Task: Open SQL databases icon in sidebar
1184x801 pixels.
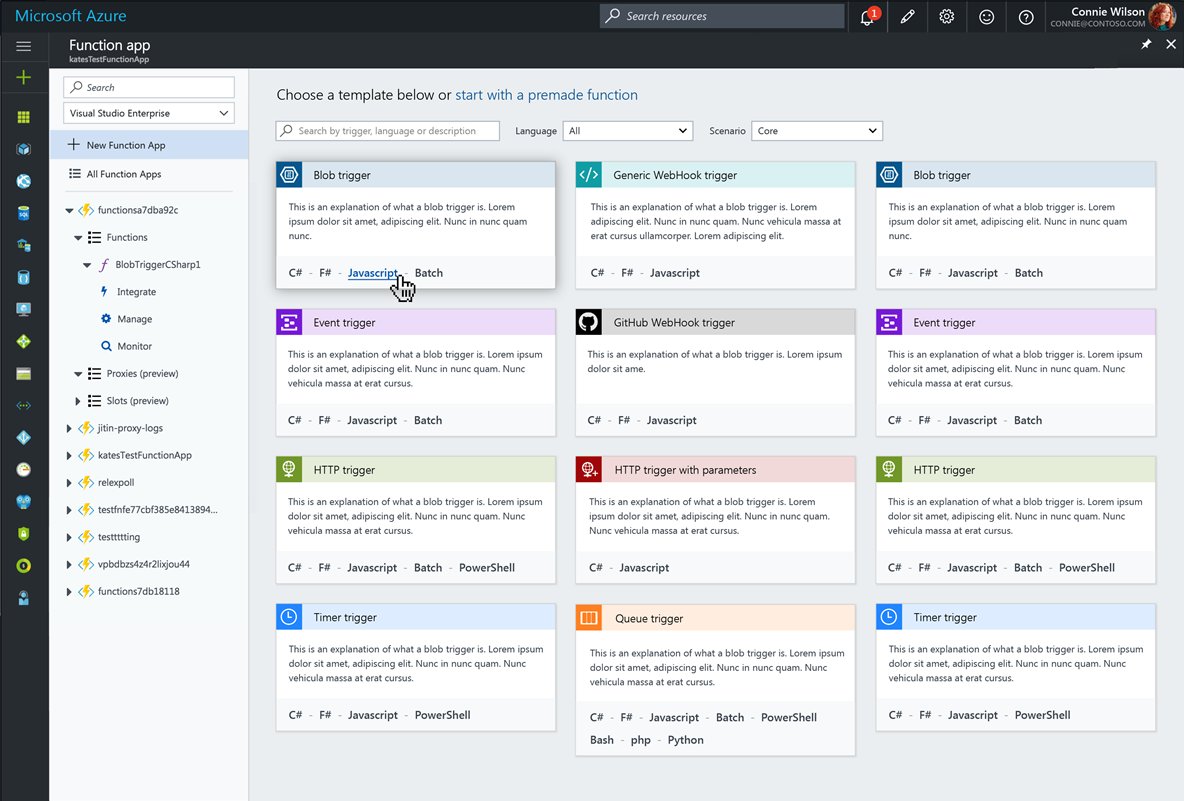Action: click(23, 213)
